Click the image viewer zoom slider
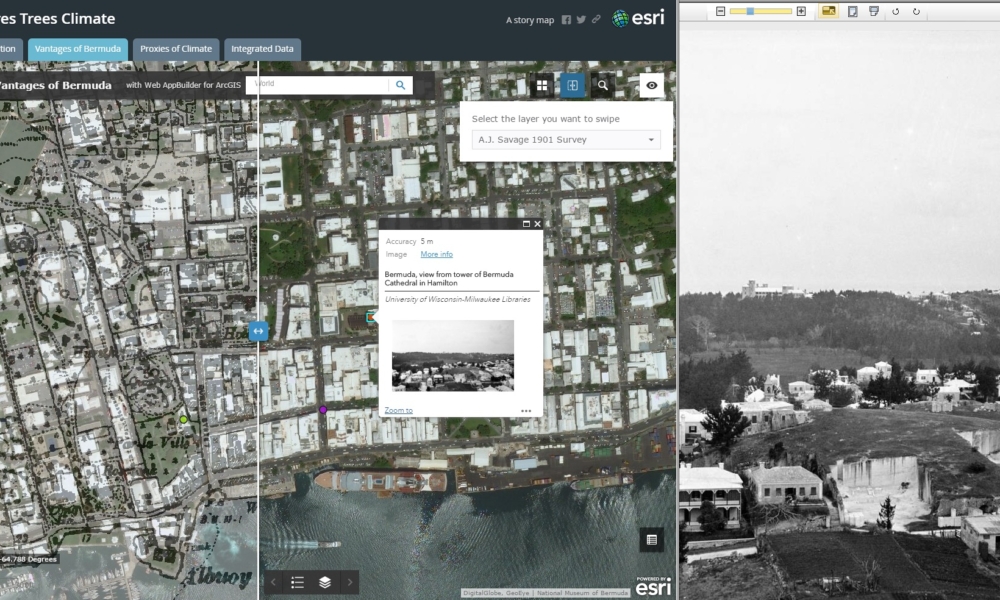 [x=760, y=12]
